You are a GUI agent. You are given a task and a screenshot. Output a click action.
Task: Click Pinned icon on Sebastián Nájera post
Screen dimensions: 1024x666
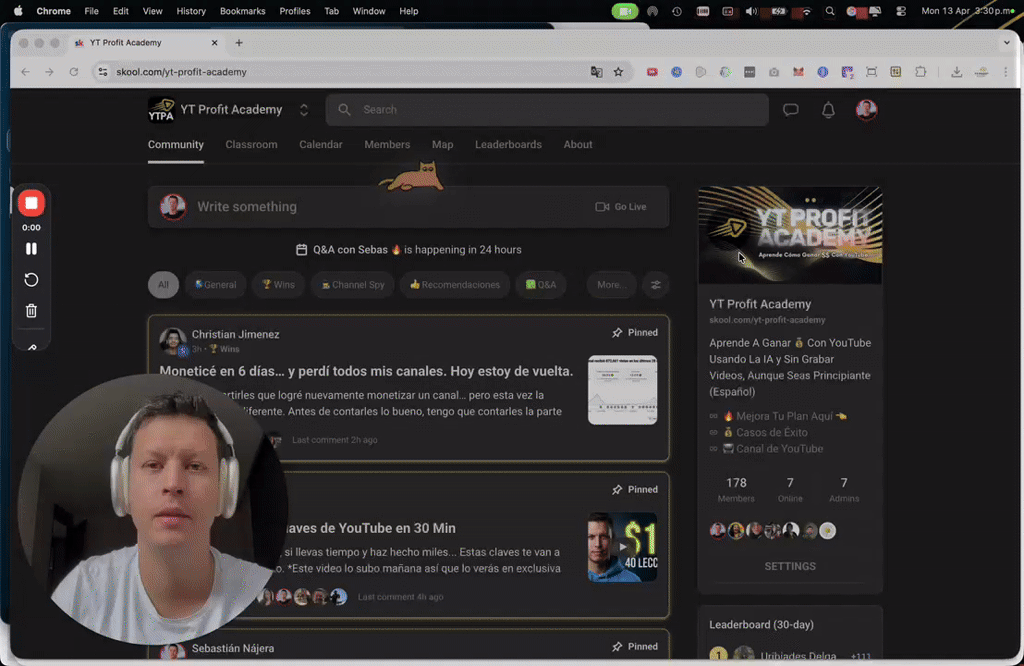click(617, 646)
